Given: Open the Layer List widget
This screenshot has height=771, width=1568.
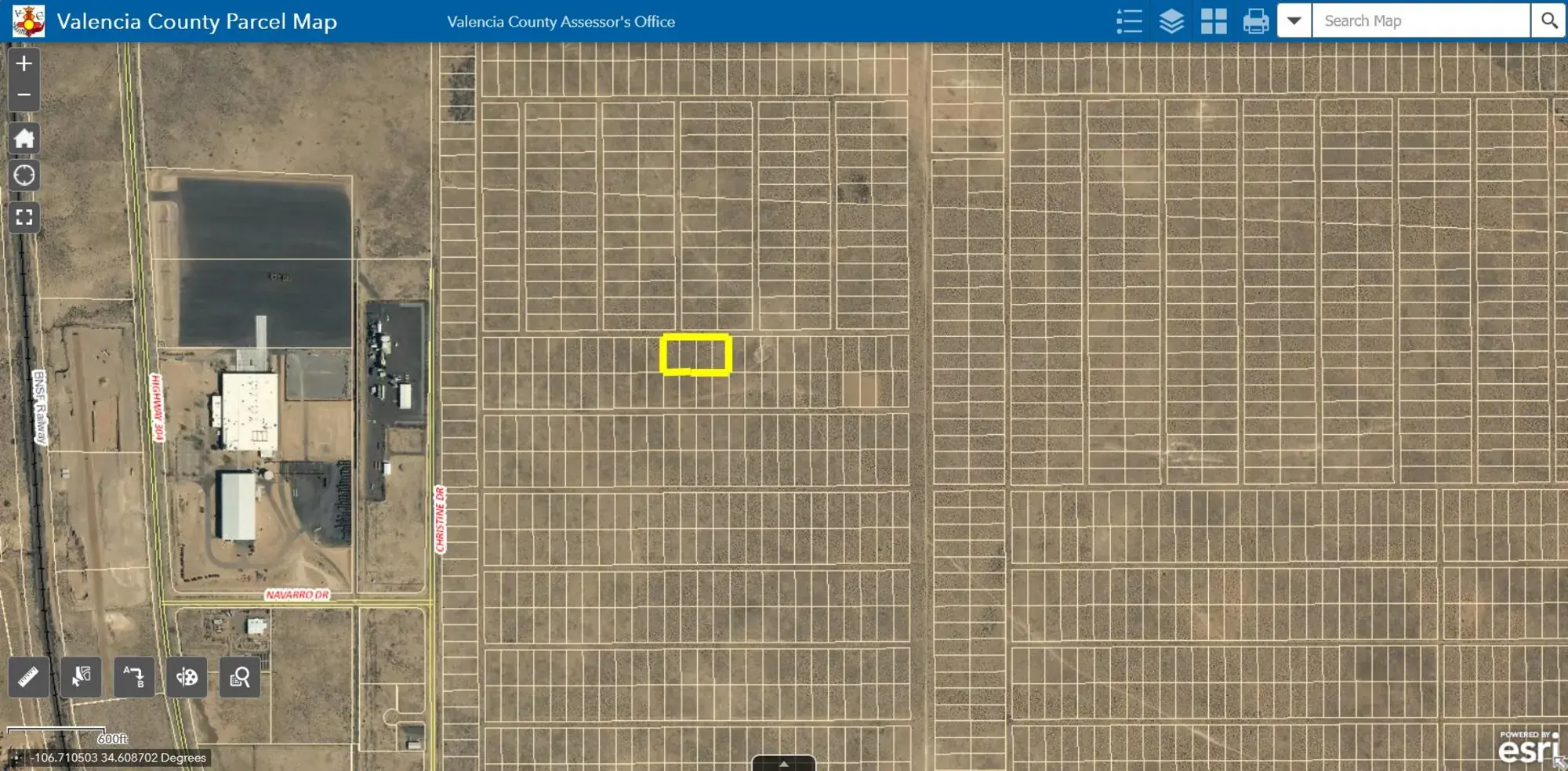Looking at the screenshot, I should coord(1171,21).
